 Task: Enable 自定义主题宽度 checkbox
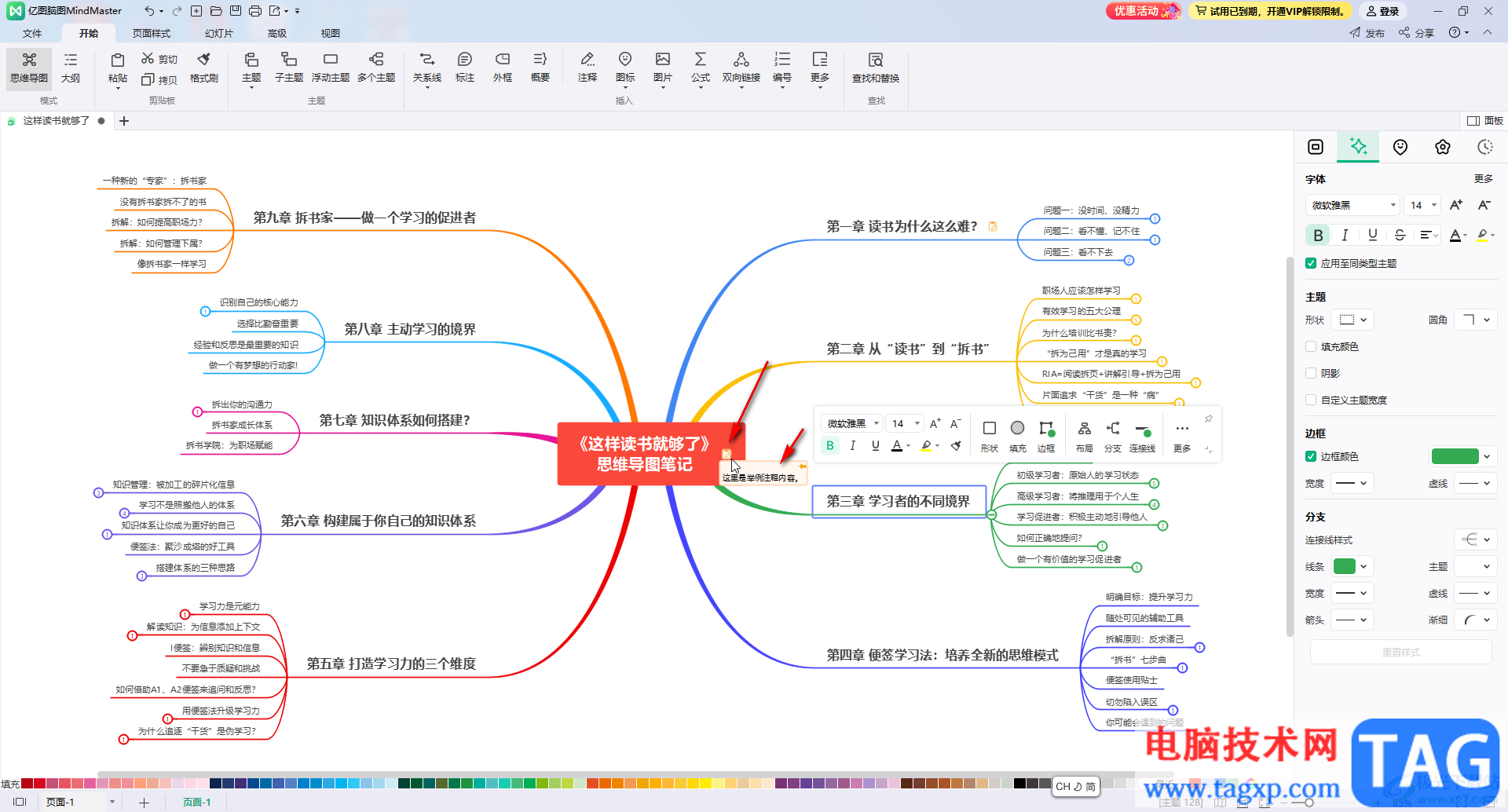(x=1311, y=400)
